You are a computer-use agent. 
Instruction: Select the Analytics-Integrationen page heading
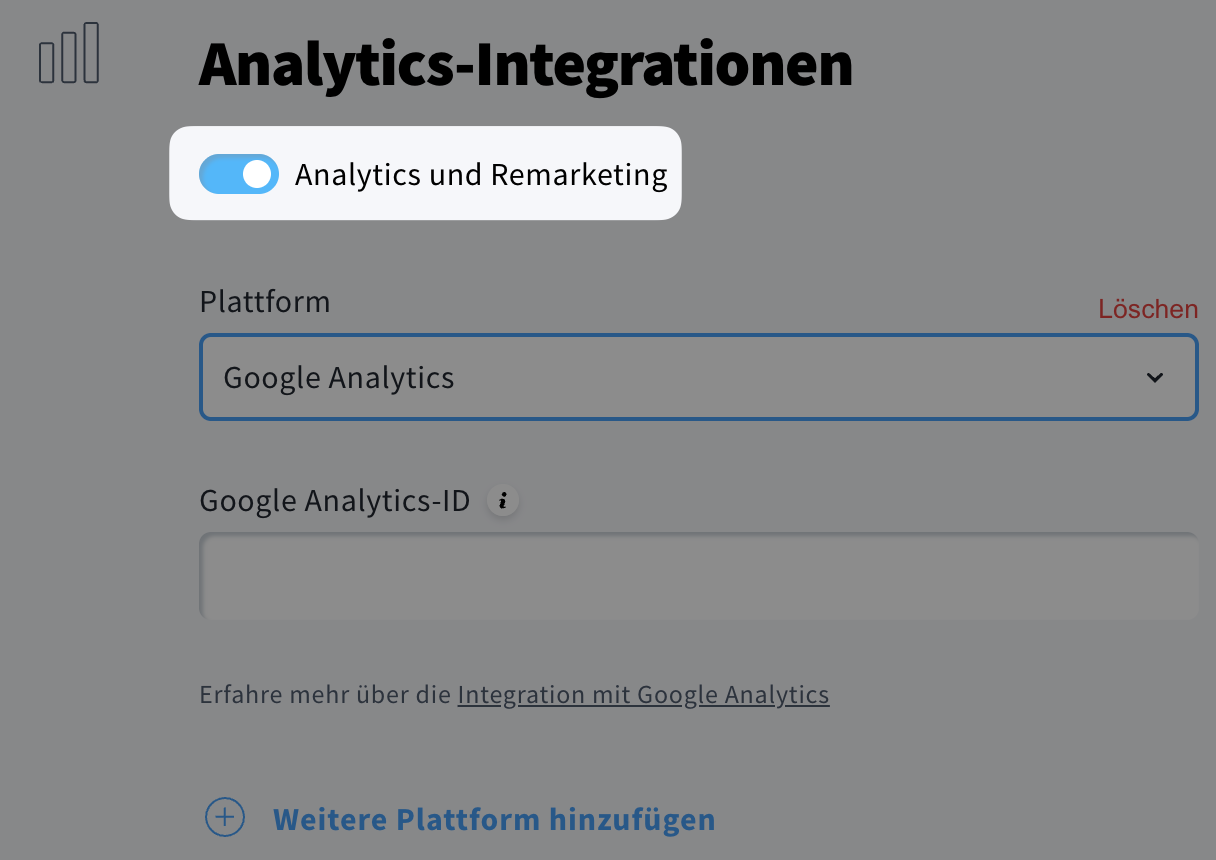click(x=528, y=64)
